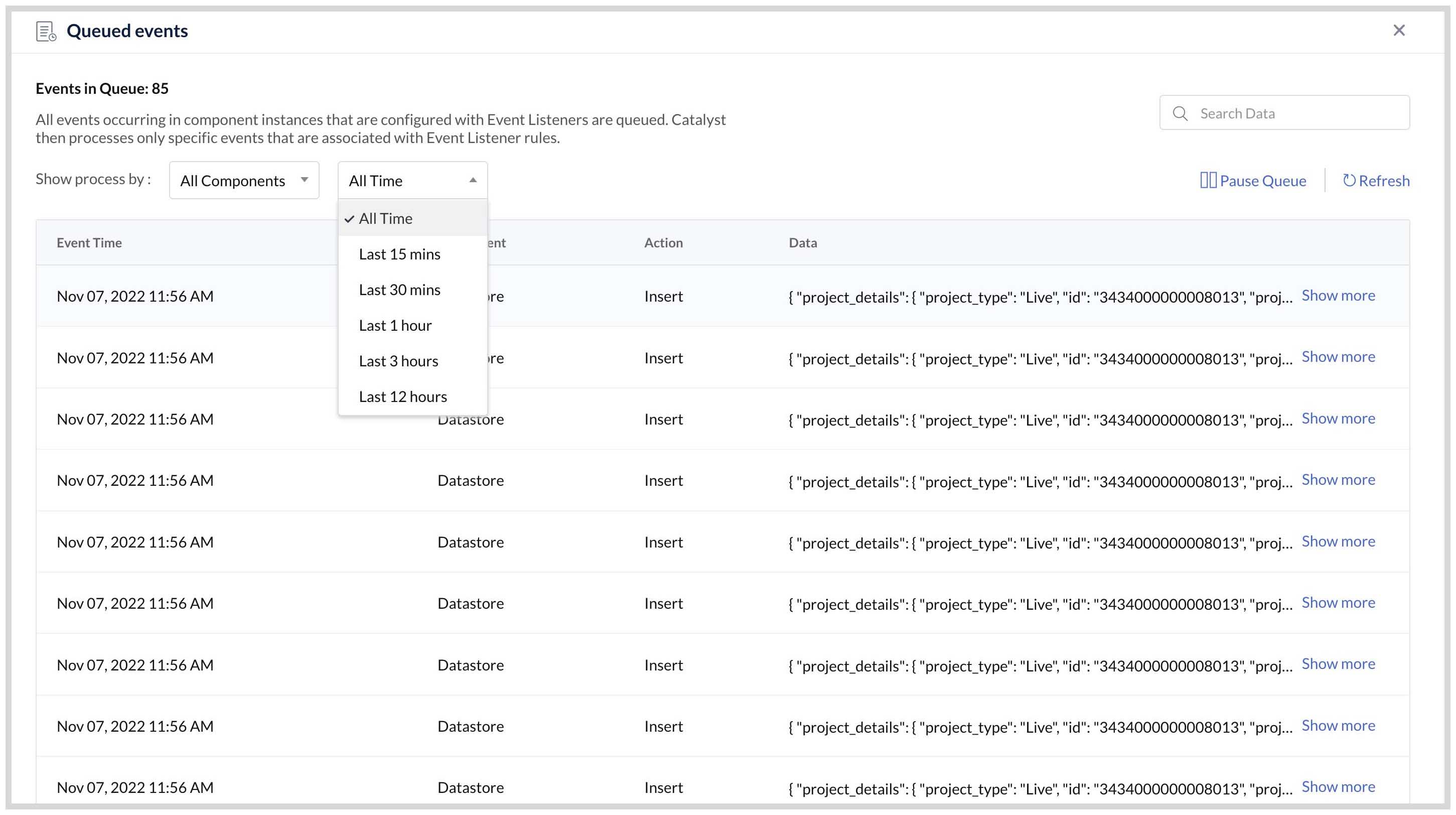This screenshot has width=1456, height=815.
Task: Select the Last 15 mins filter
Action: tap(399, 254)
